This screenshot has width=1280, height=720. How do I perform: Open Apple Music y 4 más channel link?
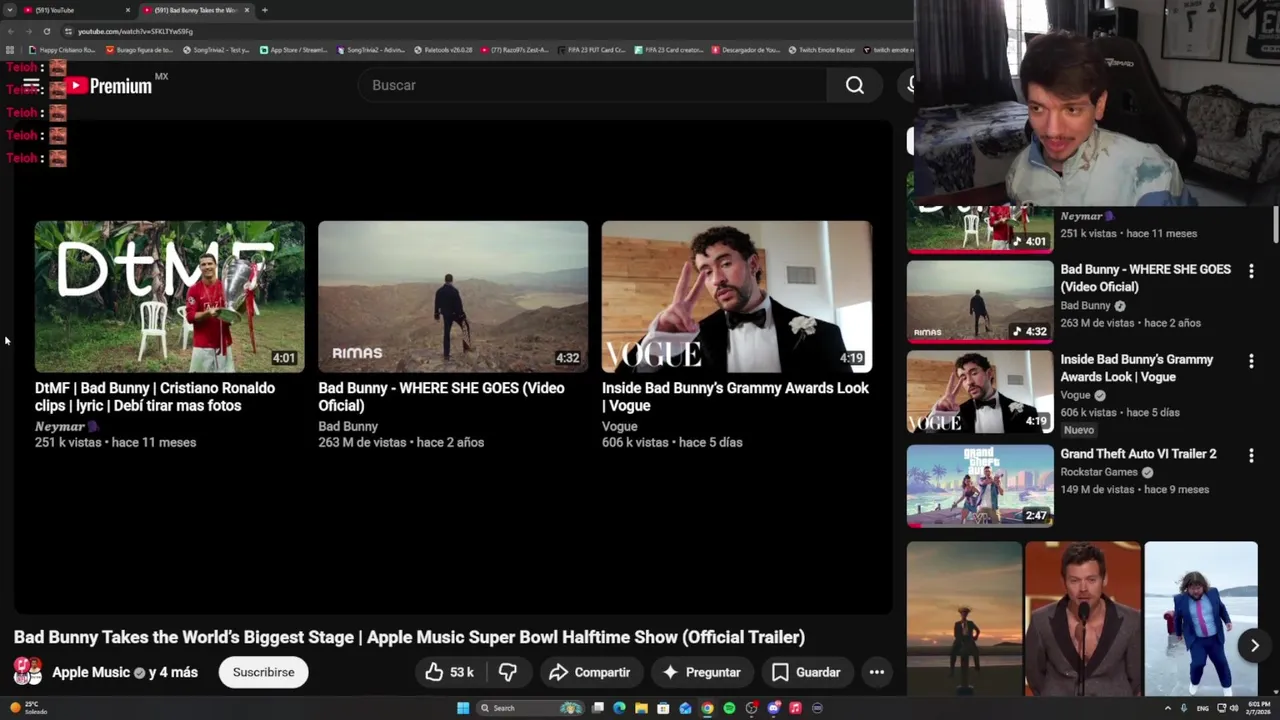(x=125, y=672)
